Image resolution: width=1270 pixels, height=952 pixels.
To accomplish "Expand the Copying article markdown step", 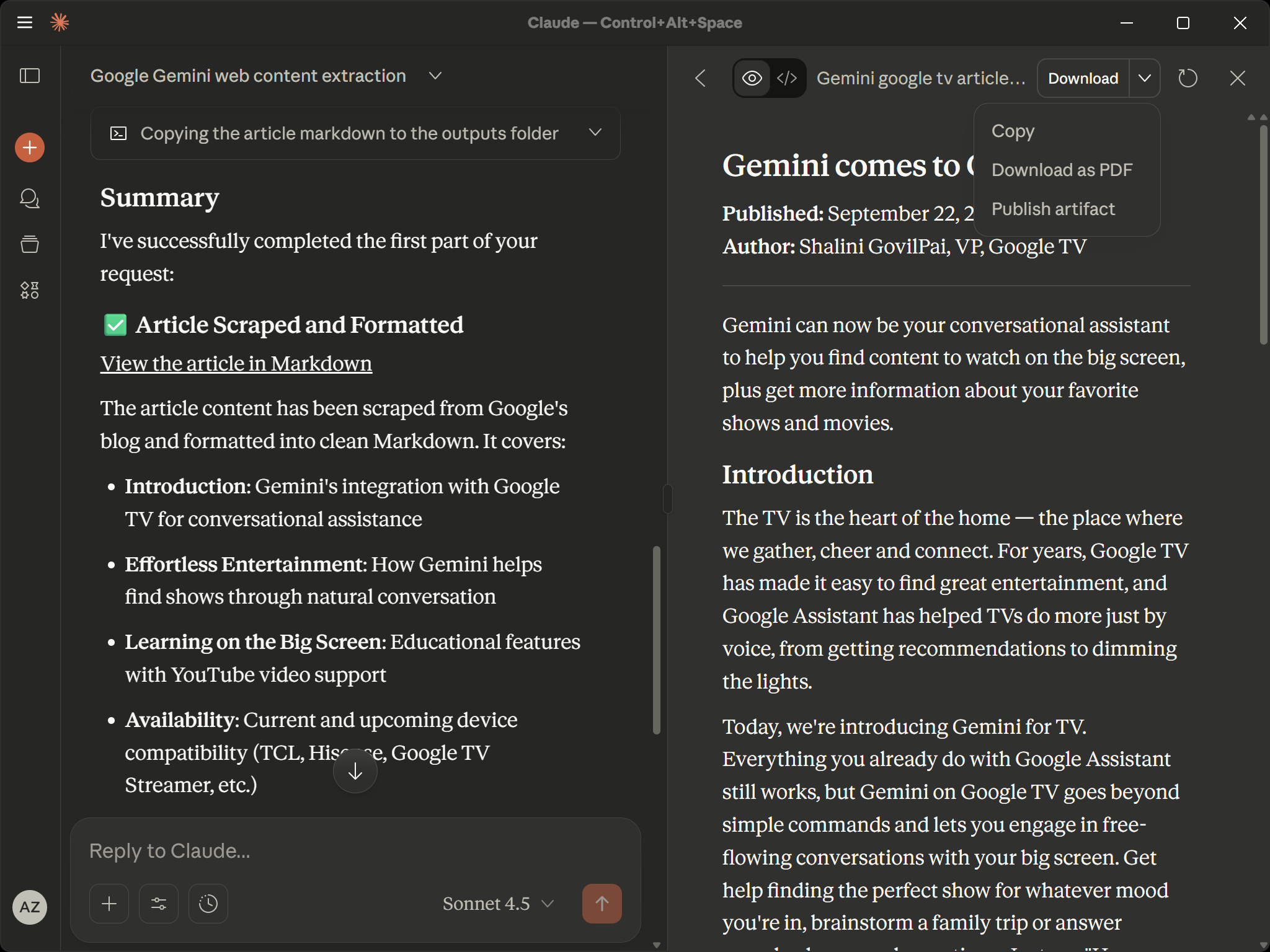I will click(x=595, y=133).
